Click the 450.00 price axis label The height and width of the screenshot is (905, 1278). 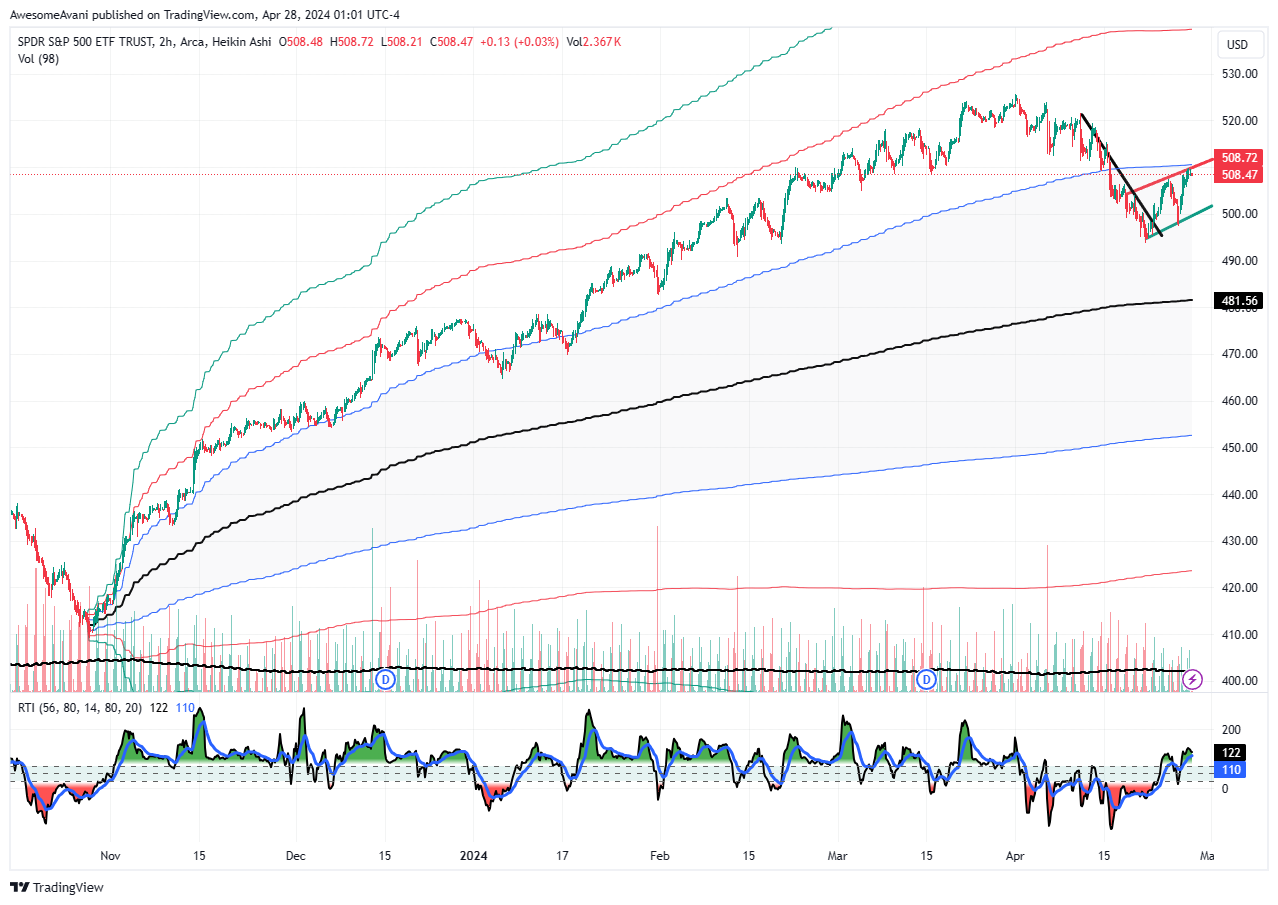[x=1238, y=448]
